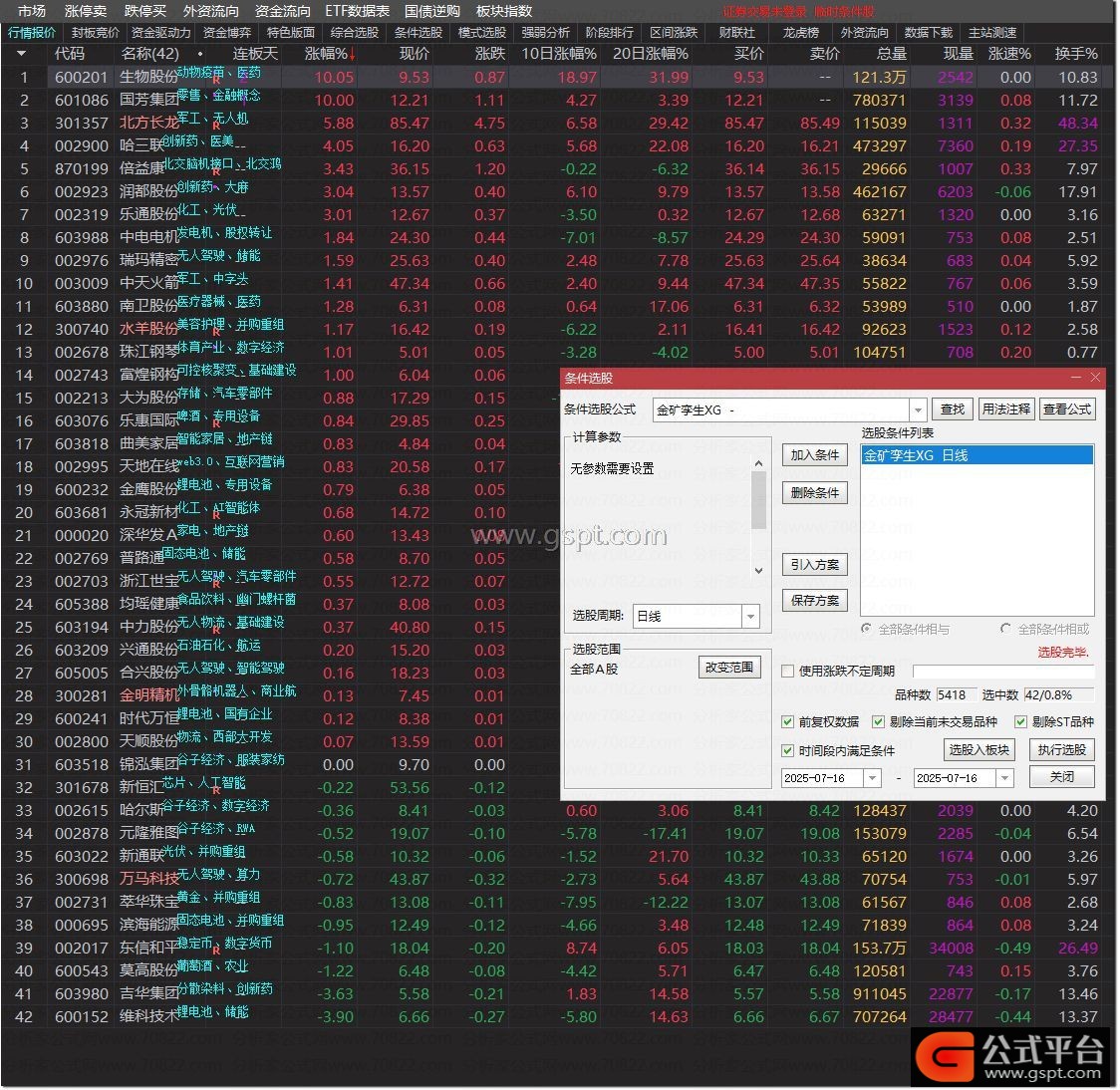Enable 使用涨跌不定周期 checkbox
Image resolution: width=1120 pixels, height=1090 pixels.
(x=788, y=672)
